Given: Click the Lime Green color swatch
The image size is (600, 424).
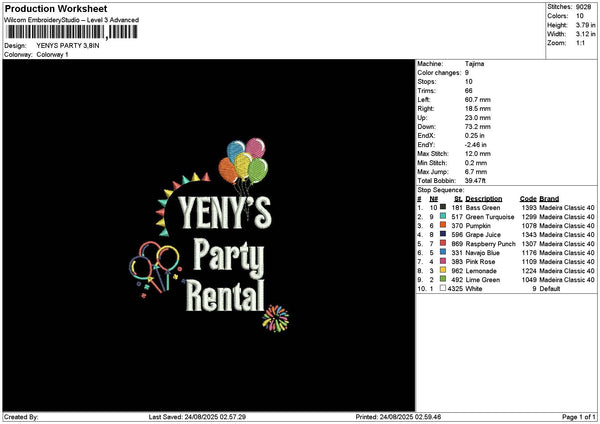Looking at the screenshot, I should pyautogui.click(x=443, y=279).
